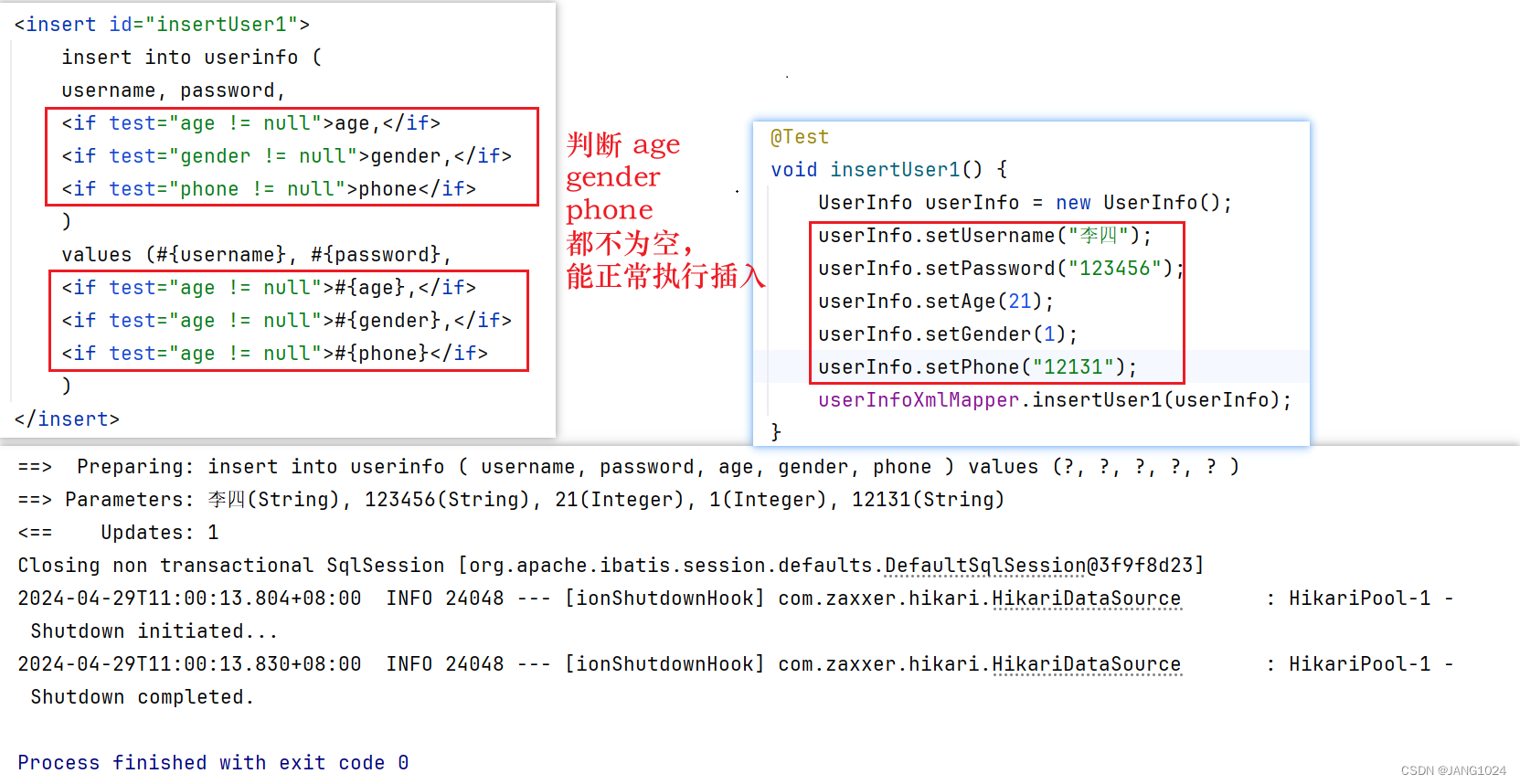Click the userInfo.setGender(1) line
1520x784 pixels.
pyautogui.click(x=949, y=334)
